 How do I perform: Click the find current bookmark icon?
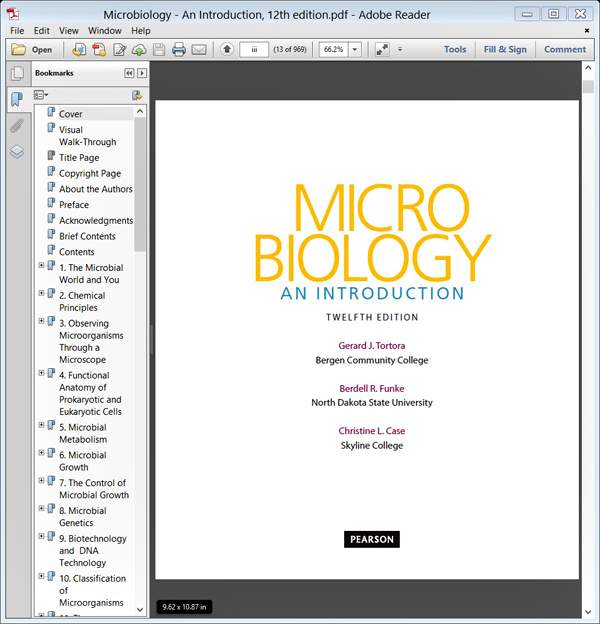(x=137, y=96)
